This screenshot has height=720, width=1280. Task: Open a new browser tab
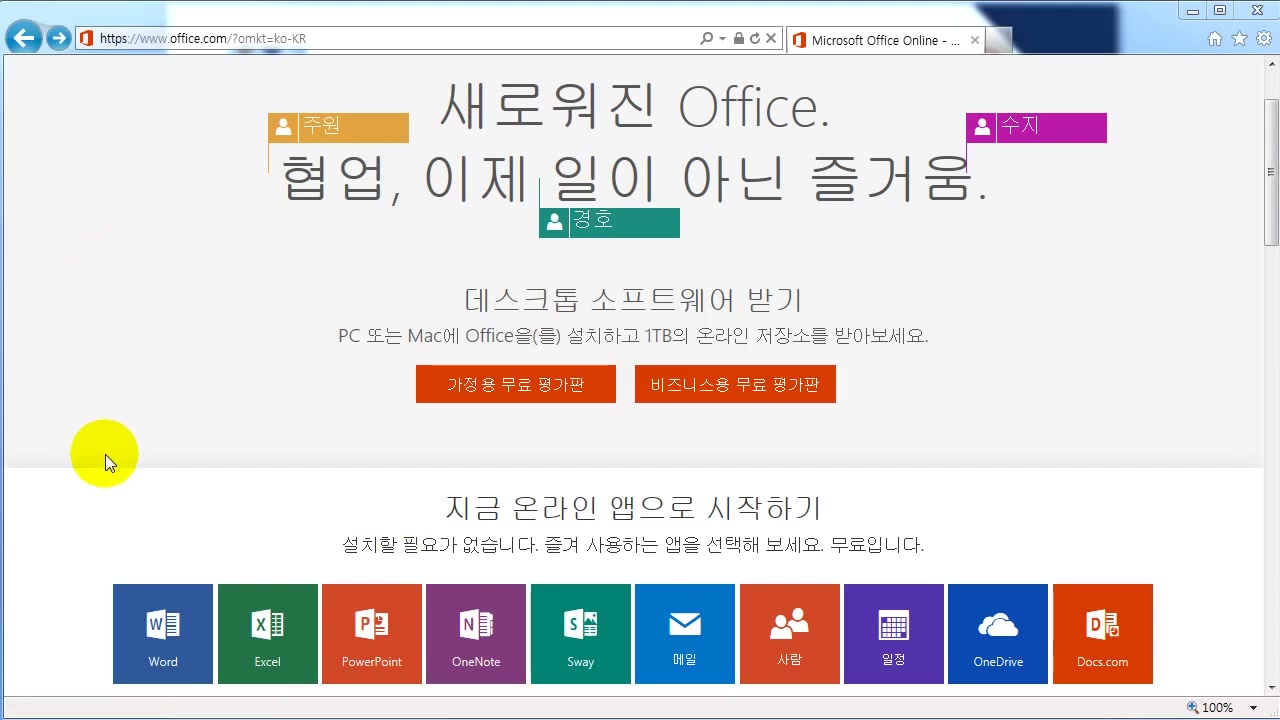coord(999,40)
